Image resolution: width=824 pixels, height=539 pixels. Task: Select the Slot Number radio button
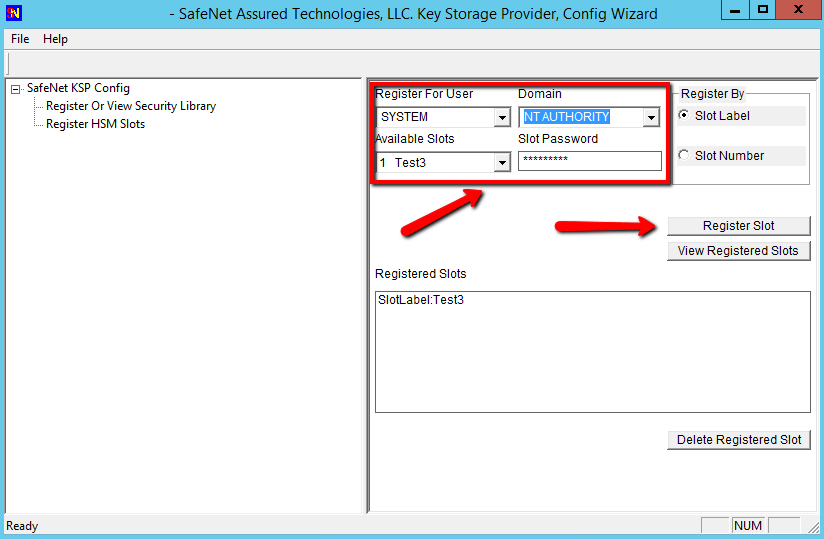[x=684, y=156]
